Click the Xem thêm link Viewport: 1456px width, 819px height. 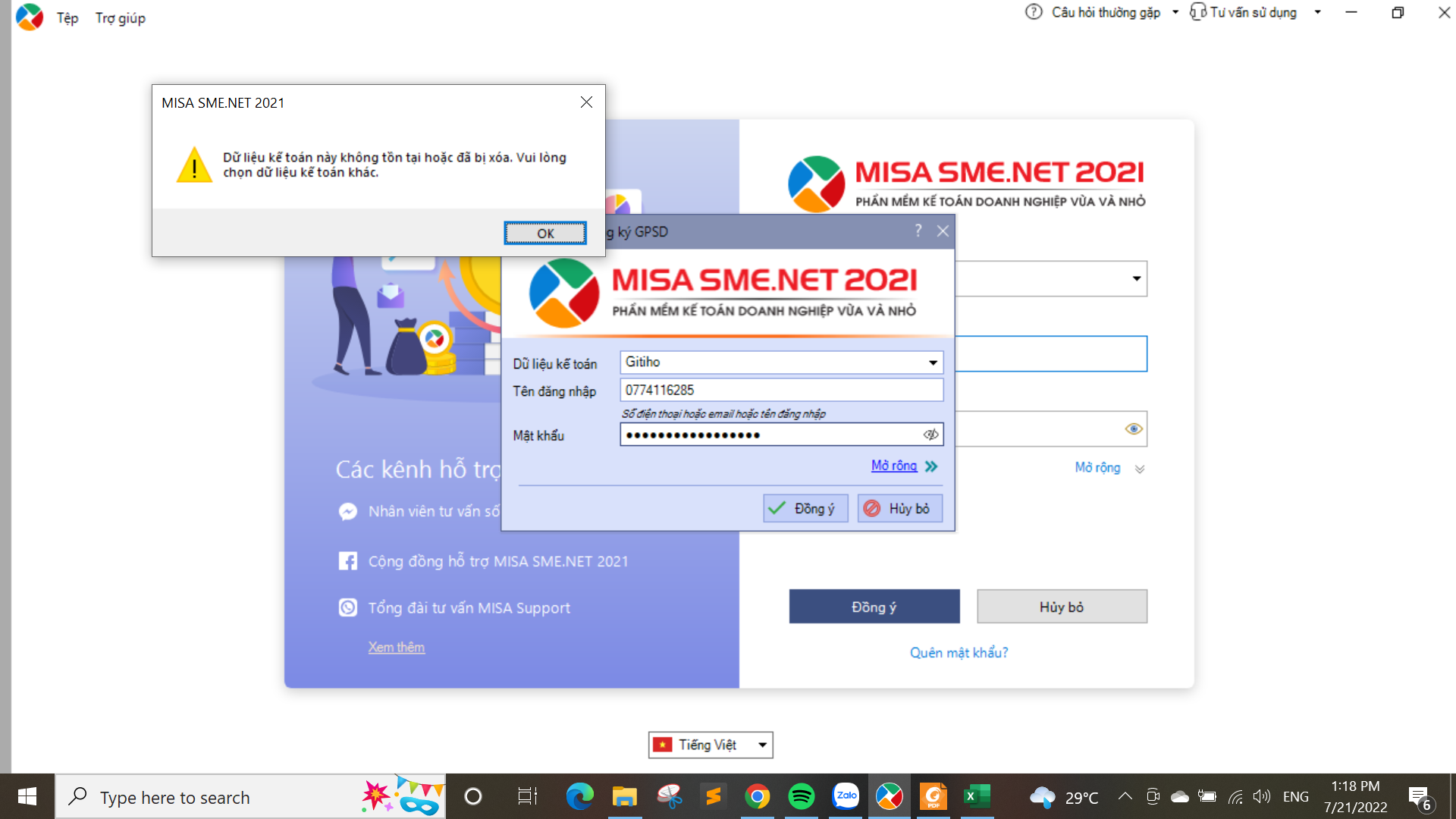[x=397, y=647]
